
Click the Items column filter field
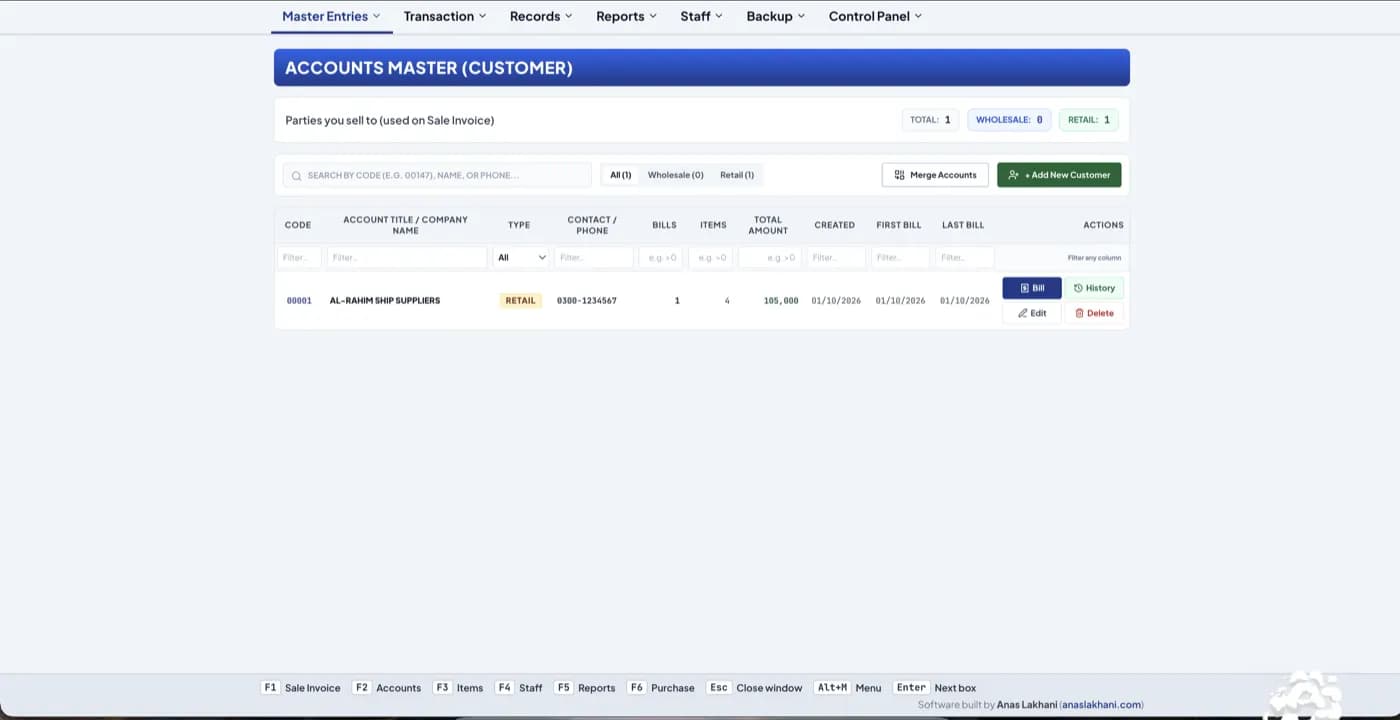(711, 257)
